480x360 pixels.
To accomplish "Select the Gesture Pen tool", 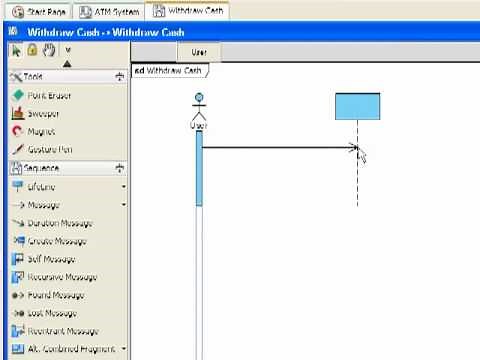I will 42,149.
